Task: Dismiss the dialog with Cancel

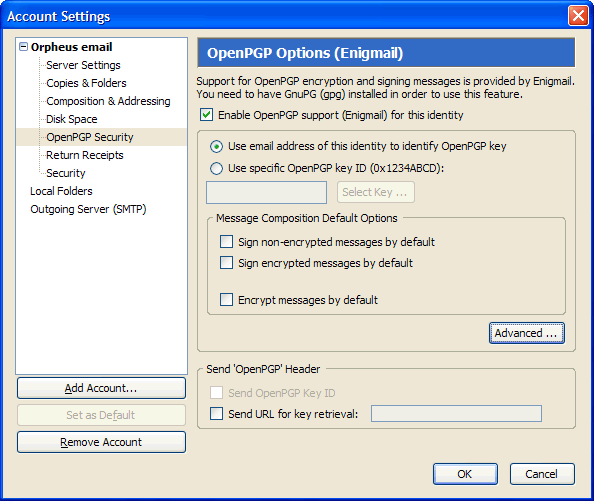Action: [x=542, y=474]
